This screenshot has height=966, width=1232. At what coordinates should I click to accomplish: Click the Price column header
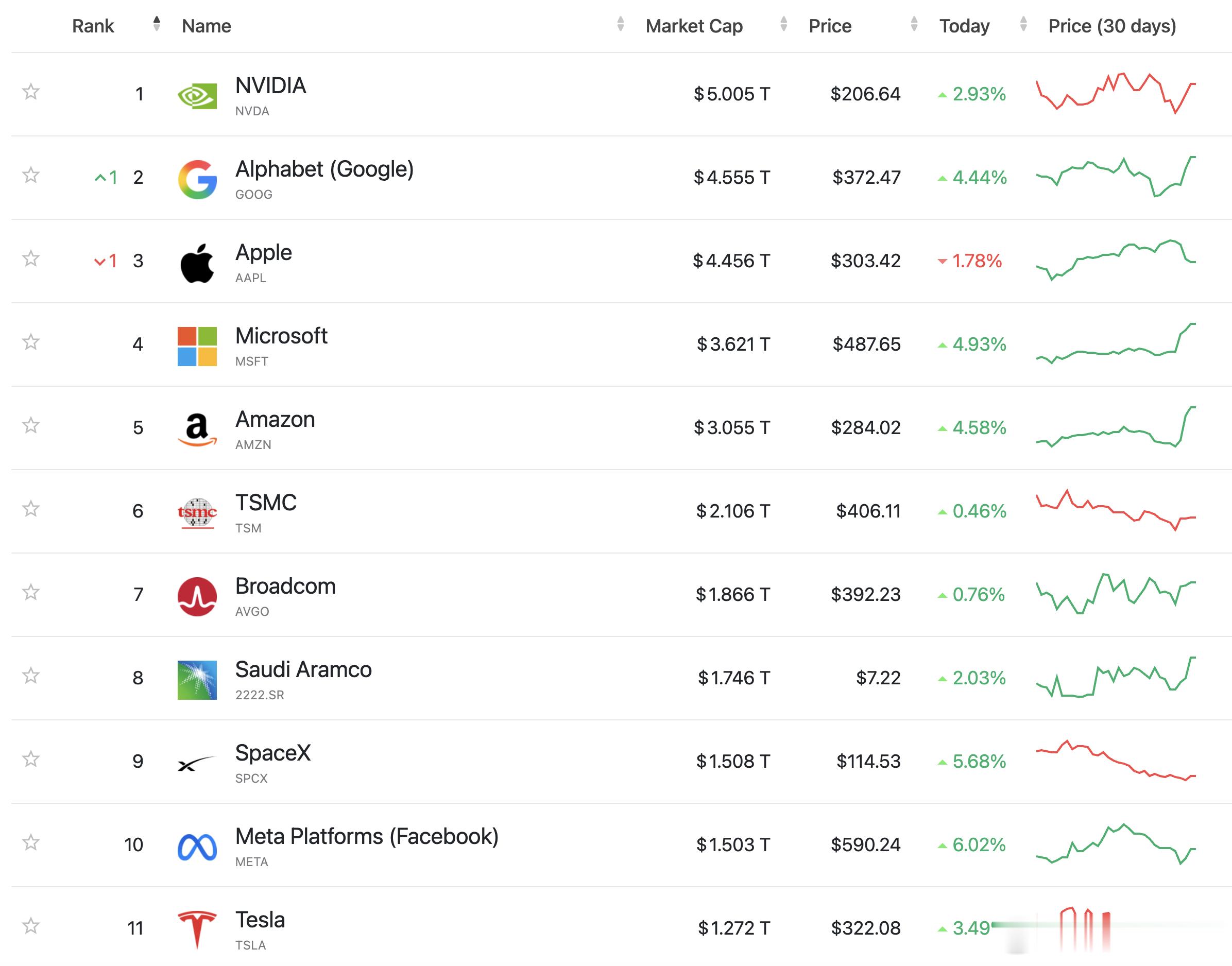tap(830, 26)
